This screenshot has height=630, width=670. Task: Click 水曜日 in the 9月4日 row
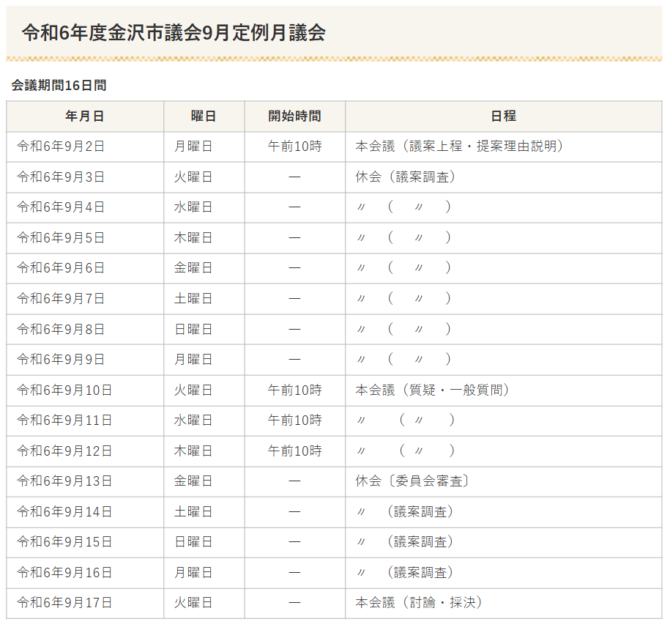coord(204,207)
